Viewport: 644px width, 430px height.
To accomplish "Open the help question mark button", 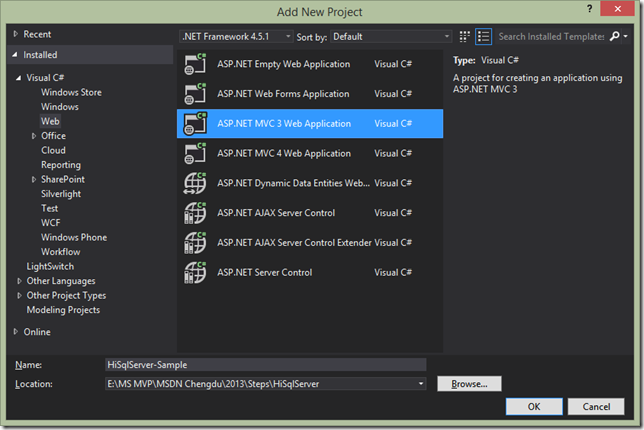I will click(x=590, y=9).
